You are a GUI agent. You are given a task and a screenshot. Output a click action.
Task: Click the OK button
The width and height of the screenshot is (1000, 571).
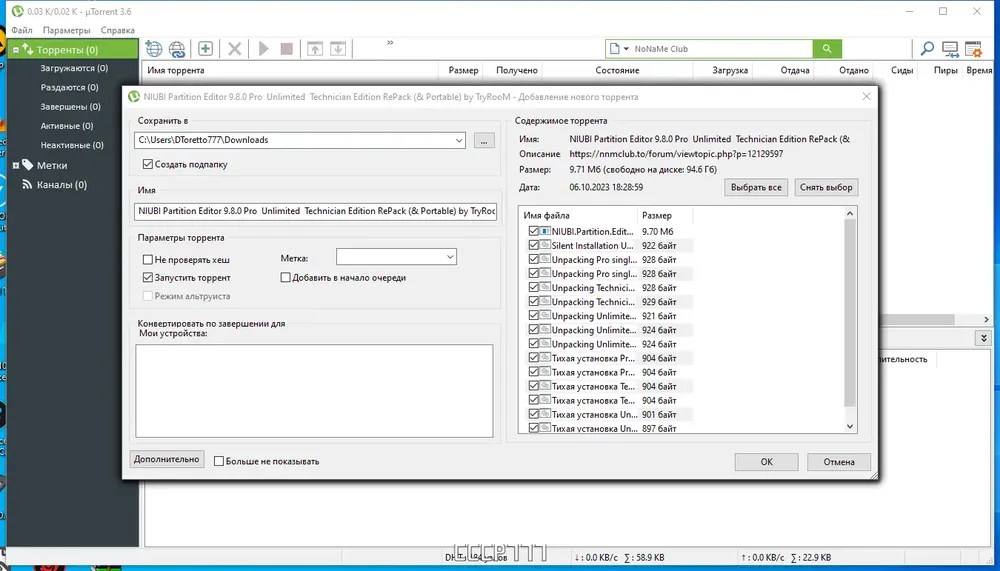767,462
